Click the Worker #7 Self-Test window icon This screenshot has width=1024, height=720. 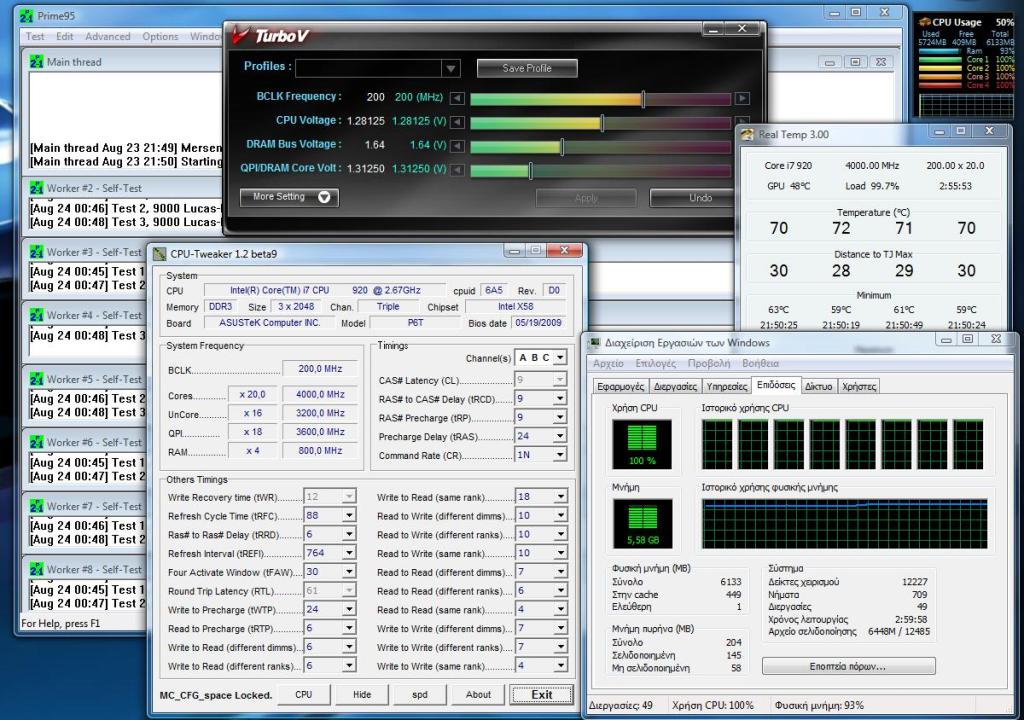37,506
